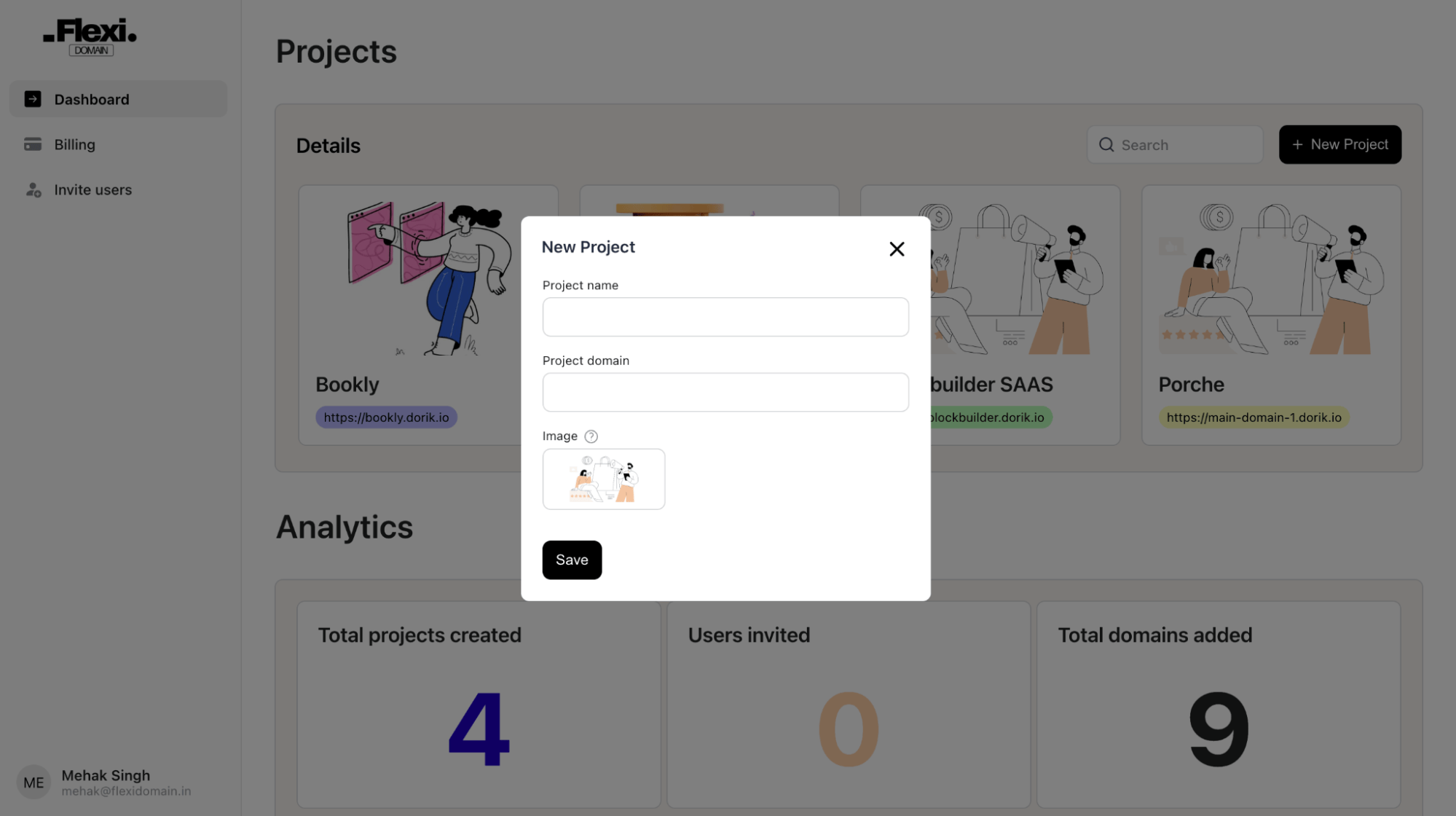Click the Dashboard sidebar icon
This screenshot has height=816, width=1456.
tap(33, 99)
